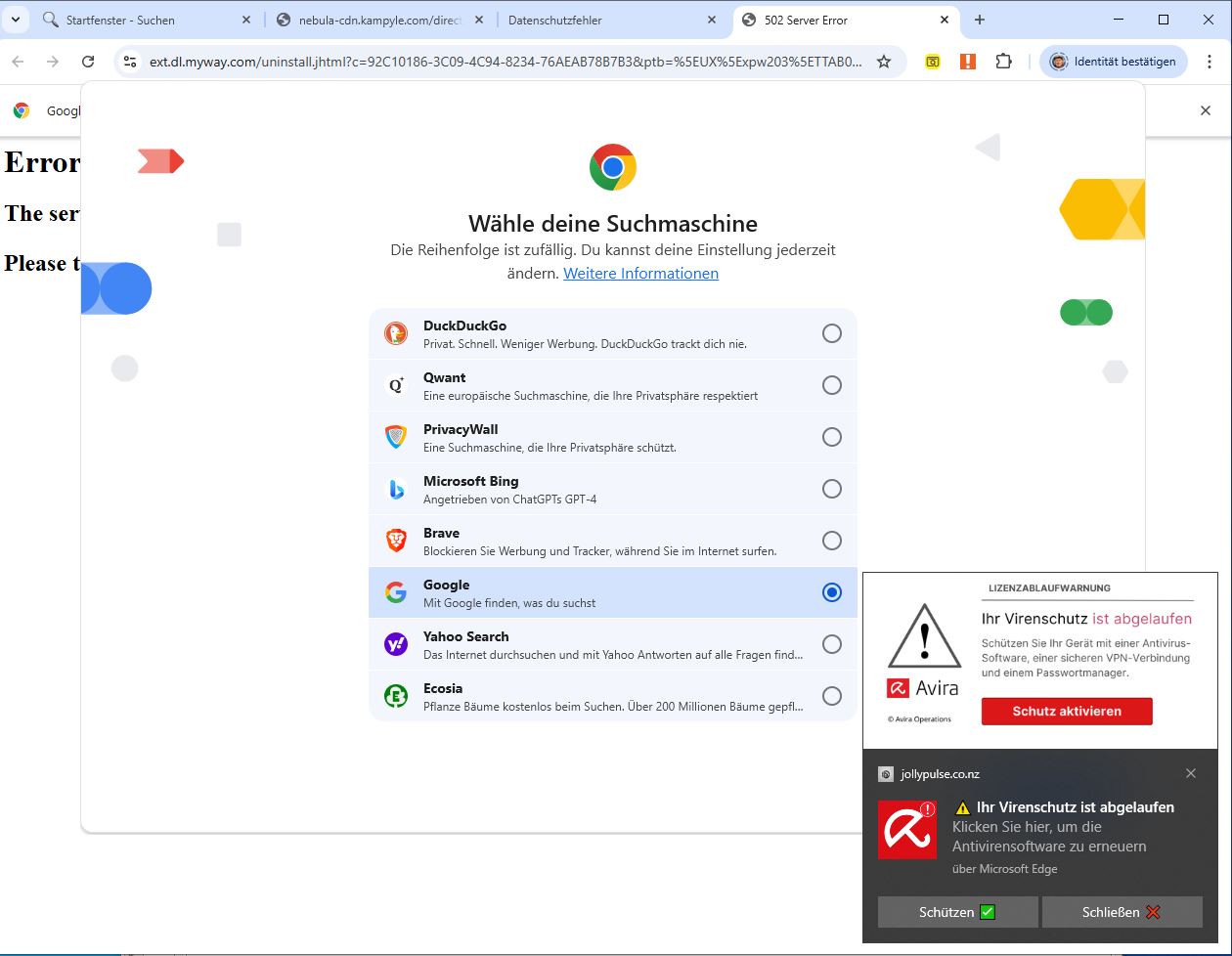Open the site information icon in address bar

click(130, 62)
